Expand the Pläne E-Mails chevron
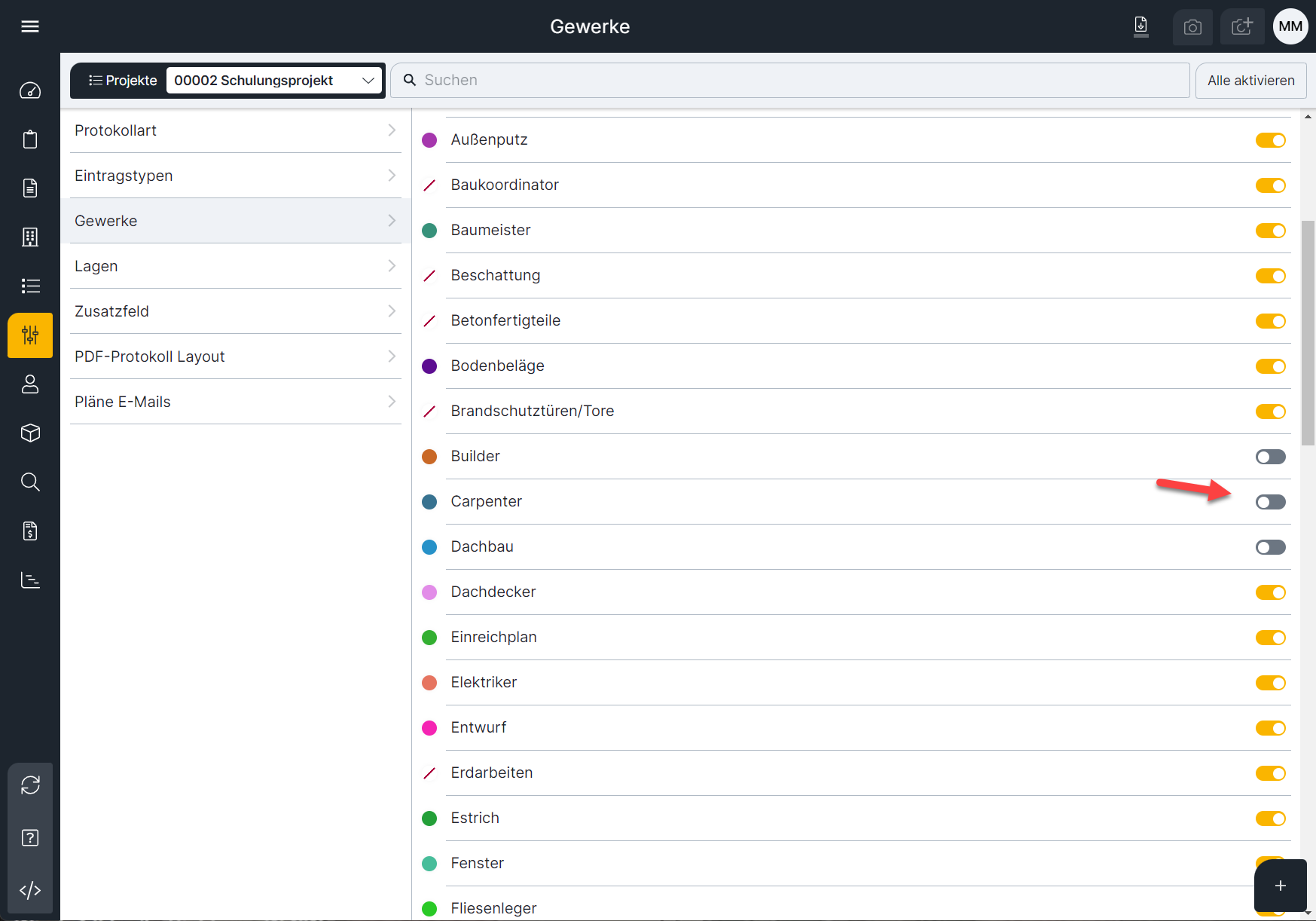This screenshot has width=1316, height=921. 392,402
